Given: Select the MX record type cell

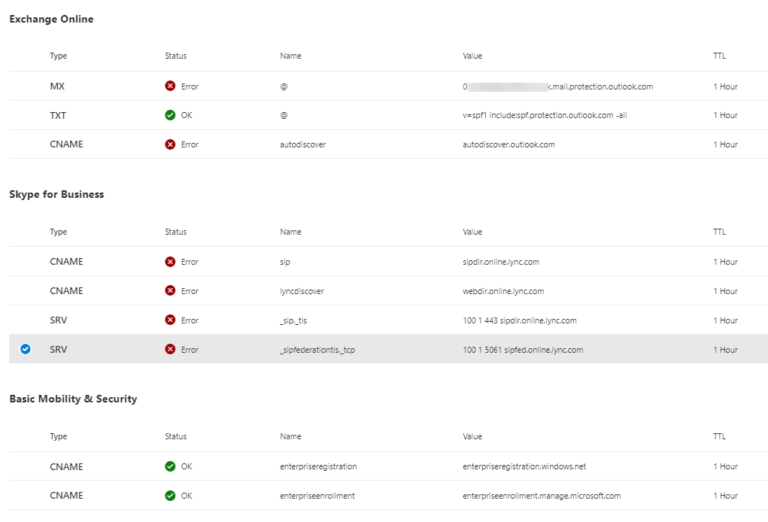Looking at the screenshot, I should (57, 86).
